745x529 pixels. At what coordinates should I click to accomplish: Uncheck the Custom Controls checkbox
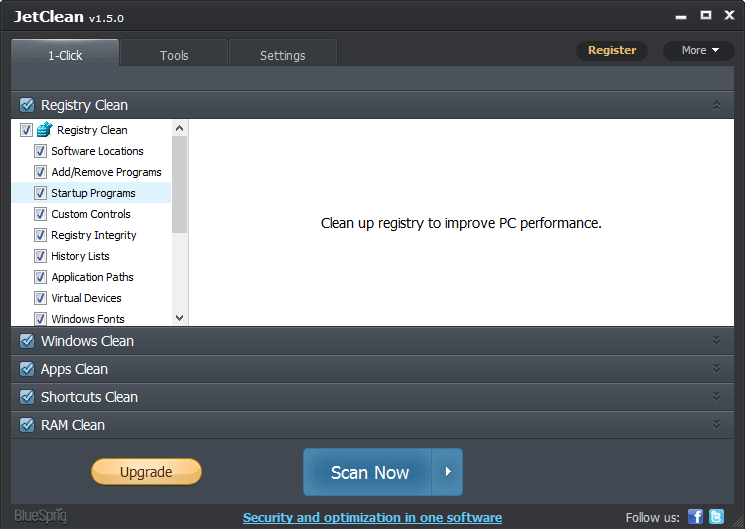click(40, 214)
